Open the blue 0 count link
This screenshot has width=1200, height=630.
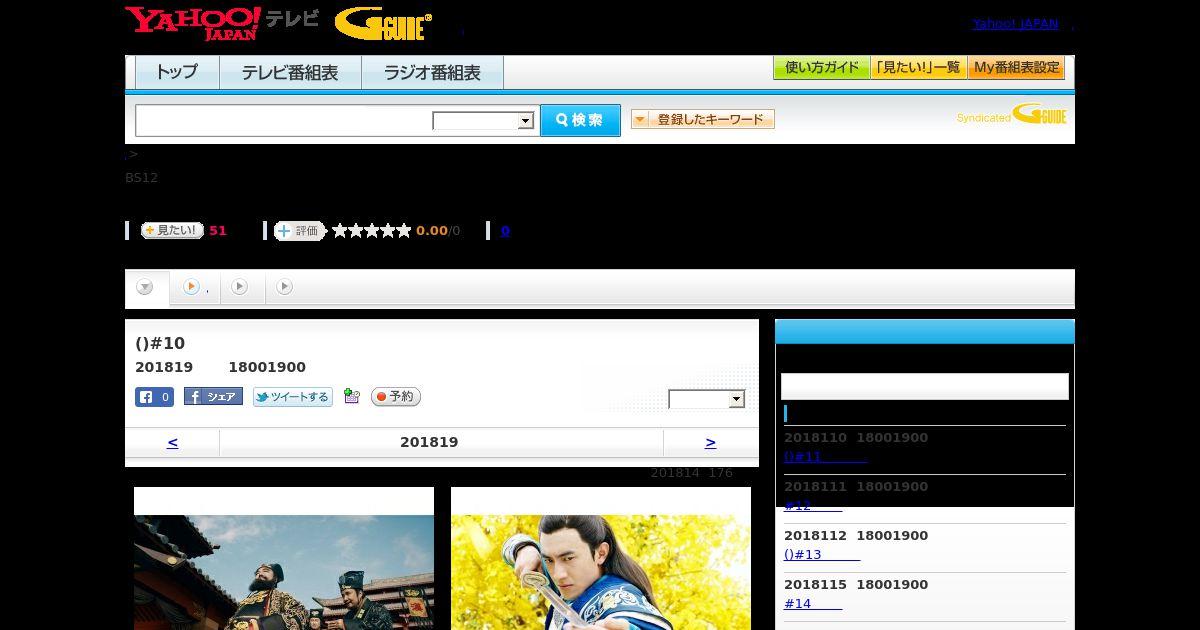[x=505, y=231]
